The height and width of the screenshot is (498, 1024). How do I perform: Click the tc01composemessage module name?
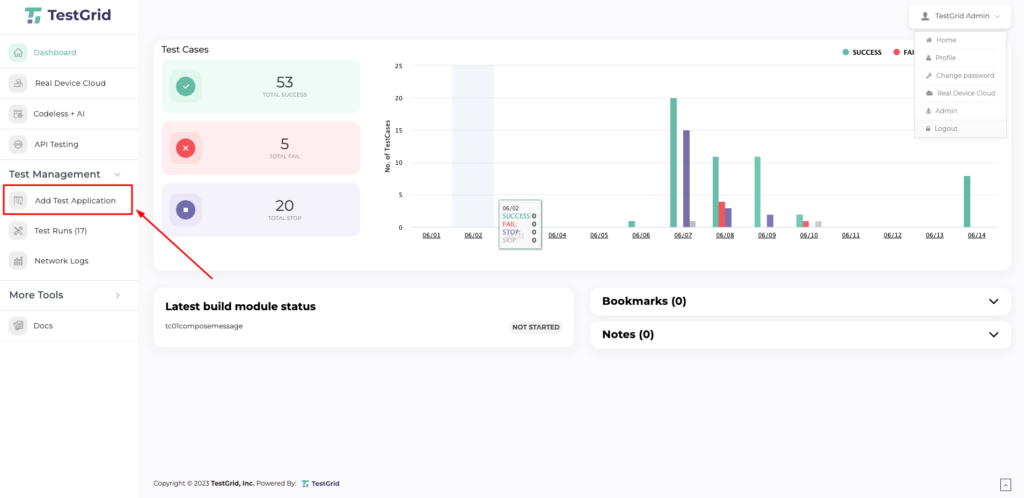pyautogui.click(x=204, y=326)
